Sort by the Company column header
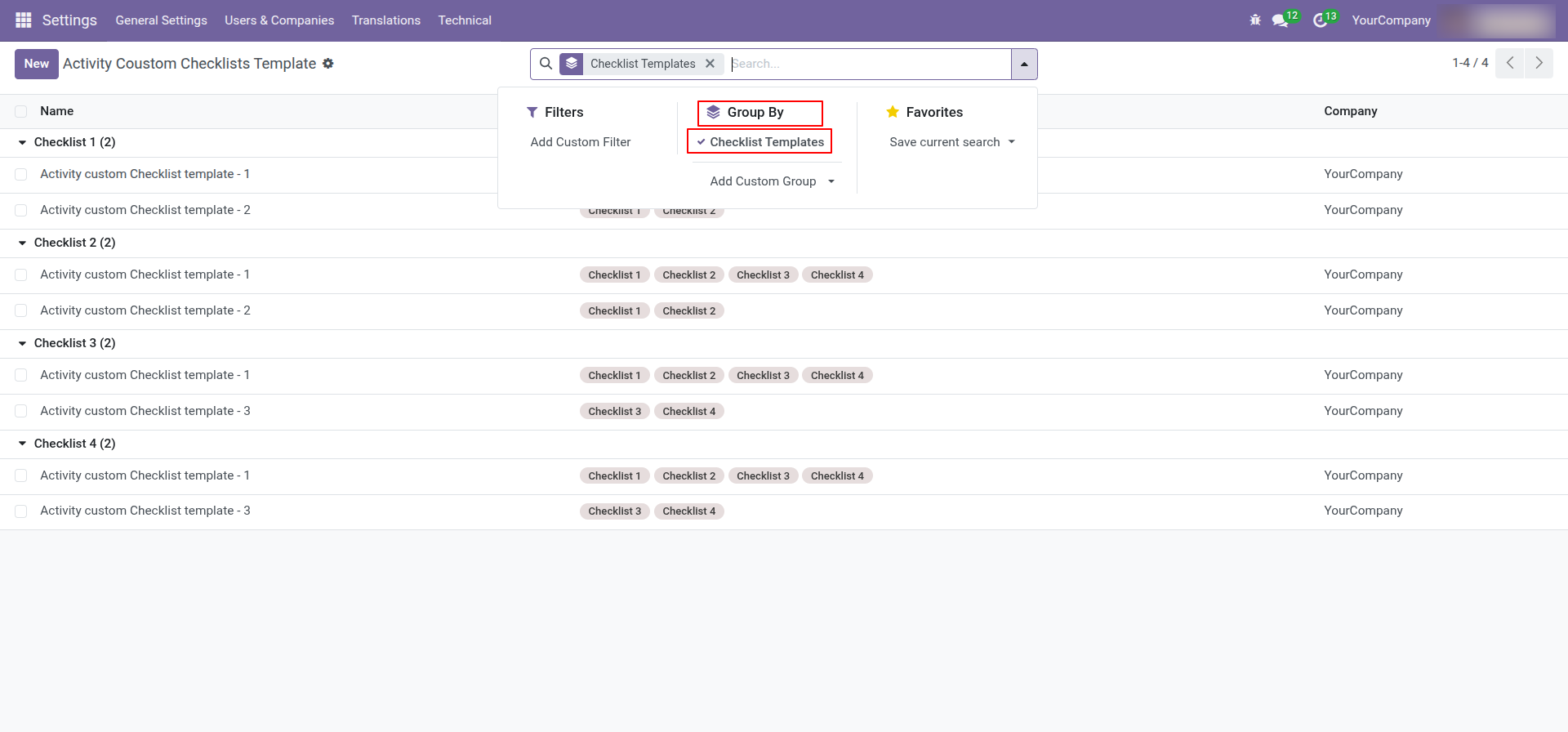This screenshot has width=1568, height=732. 1351,111
